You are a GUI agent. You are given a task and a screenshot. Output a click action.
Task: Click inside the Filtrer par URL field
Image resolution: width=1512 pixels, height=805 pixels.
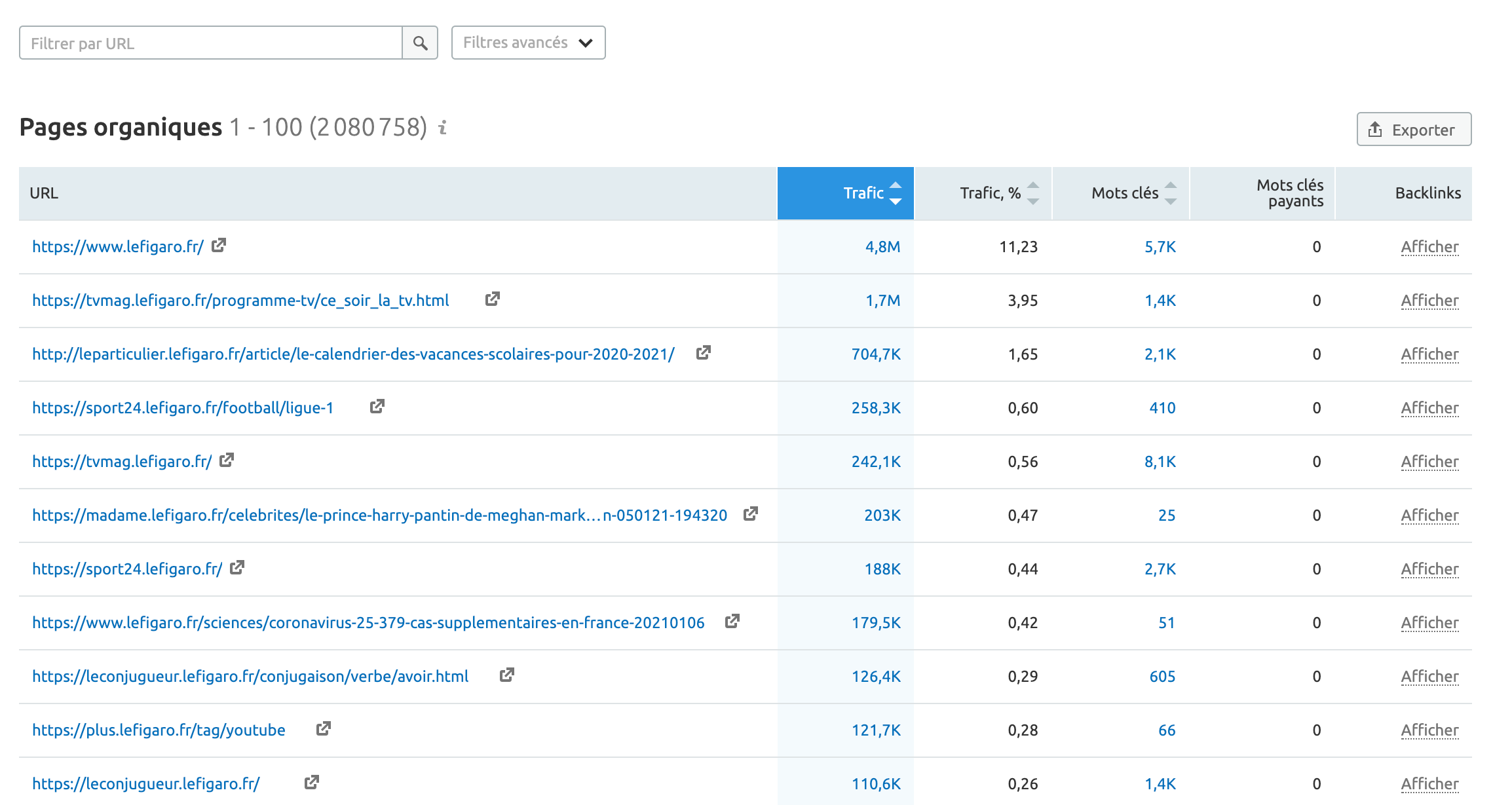pyautogui.click(x=210, y=42)
